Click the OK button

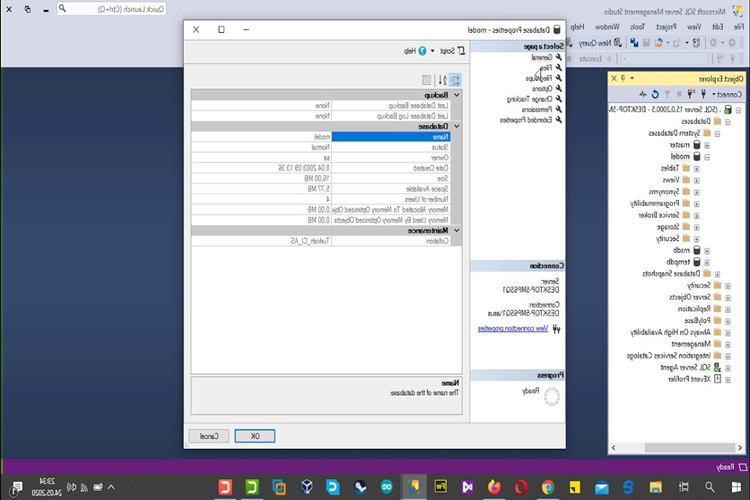point(255,436)
